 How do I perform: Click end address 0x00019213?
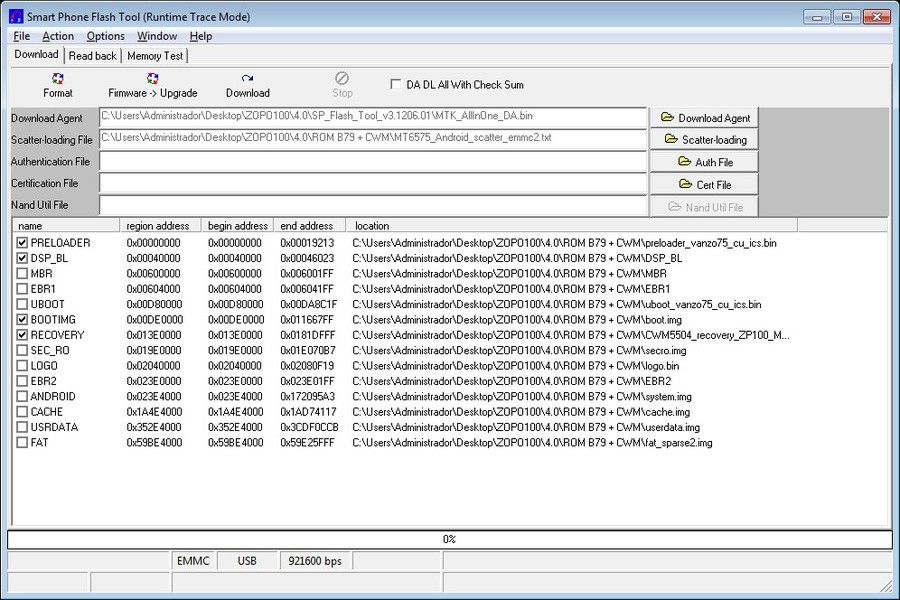point(307,243)
